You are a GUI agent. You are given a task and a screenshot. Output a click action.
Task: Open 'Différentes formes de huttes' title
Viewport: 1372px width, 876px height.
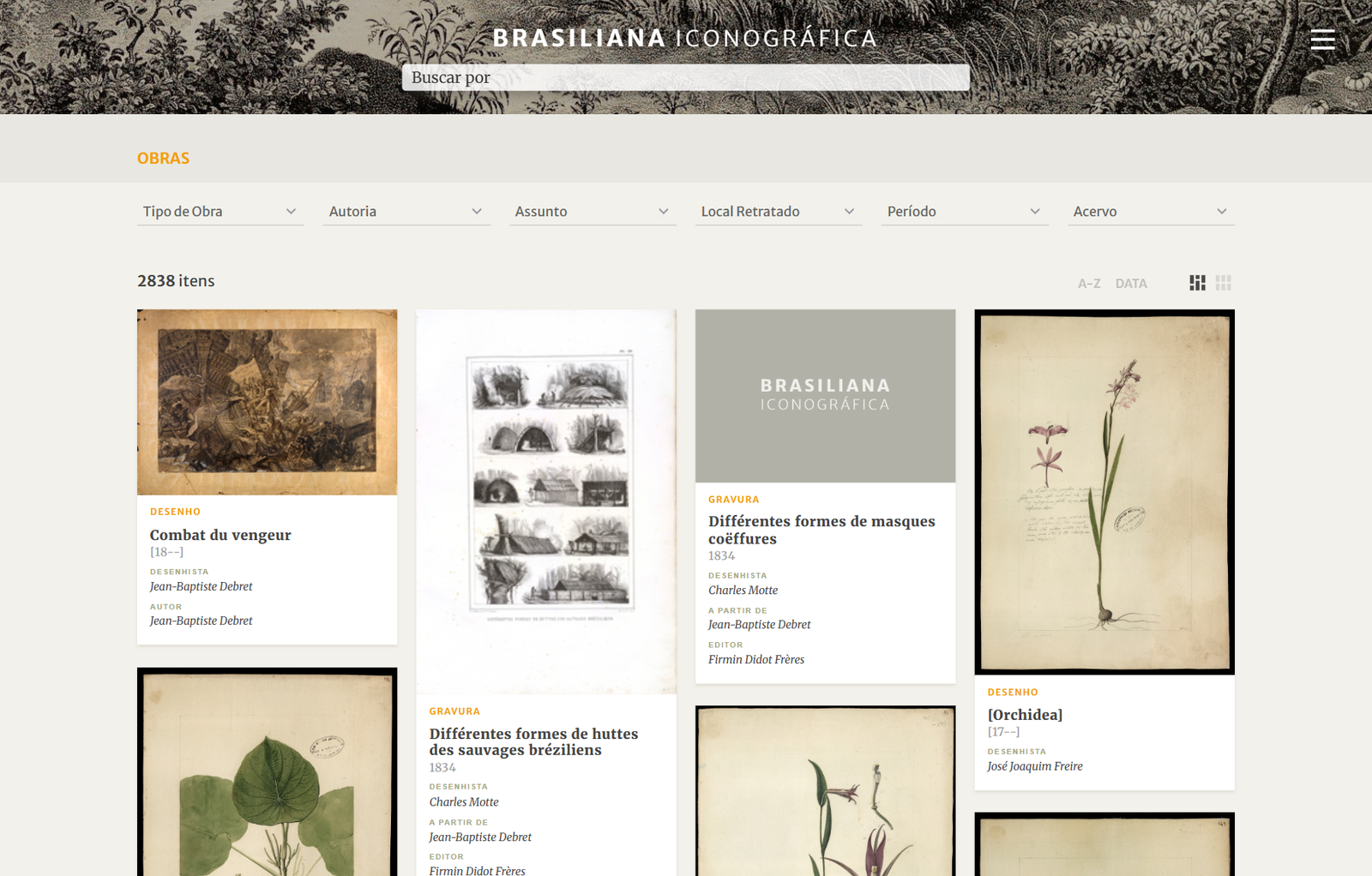tap(533, 741)
